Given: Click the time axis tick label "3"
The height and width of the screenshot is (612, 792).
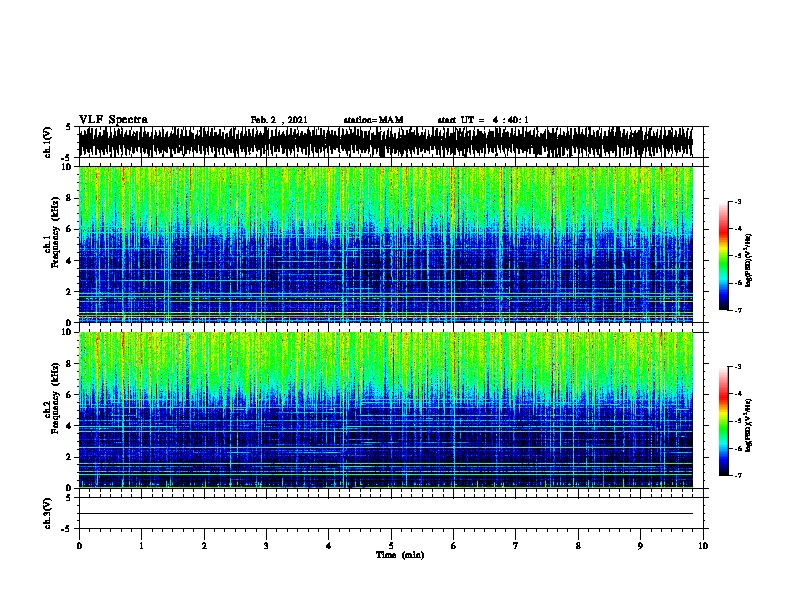Looking at the screenshot, I should pos(266,546).
